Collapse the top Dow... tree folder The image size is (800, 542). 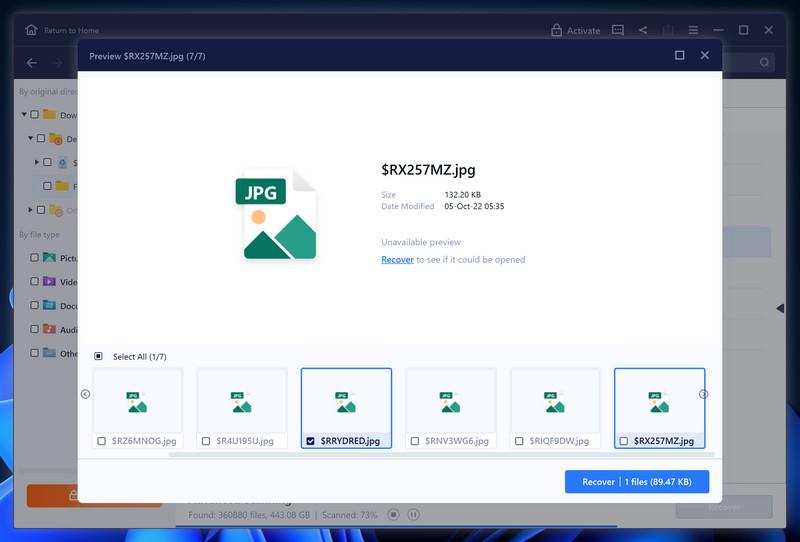(x=24, y=114)
